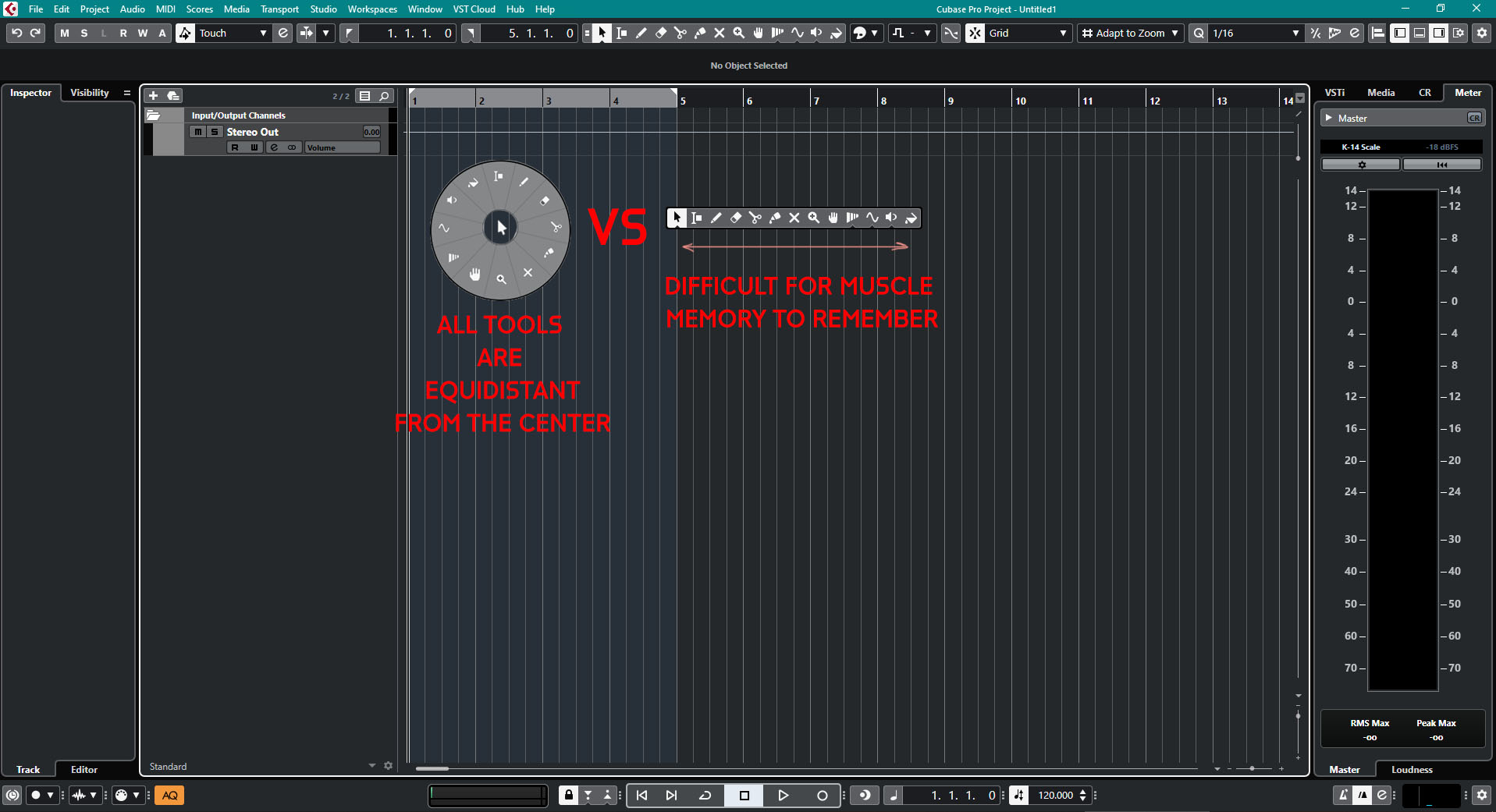This screenshot has width=1496, height=812.
Task: Open the Adapt to Zoom grid dropdown
Action: click(1129, 33)
